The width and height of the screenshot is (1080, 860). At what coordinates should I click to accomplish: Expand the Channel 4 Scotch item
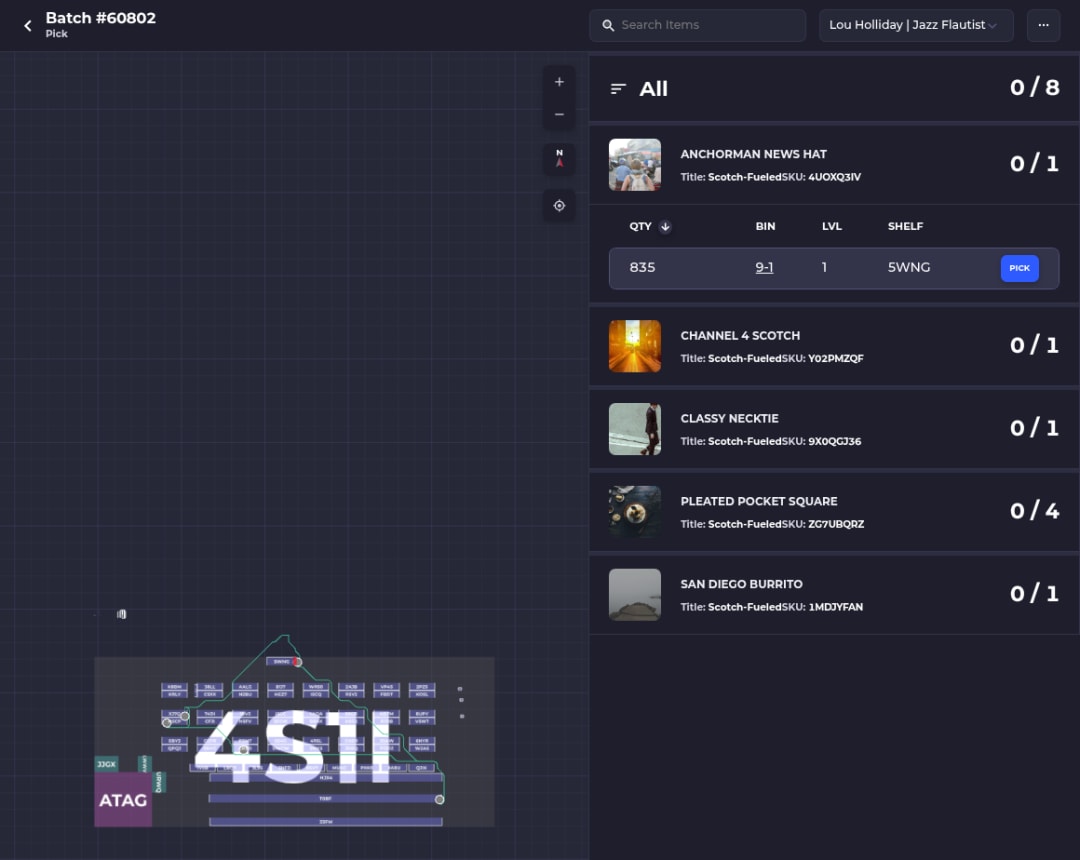833,346
